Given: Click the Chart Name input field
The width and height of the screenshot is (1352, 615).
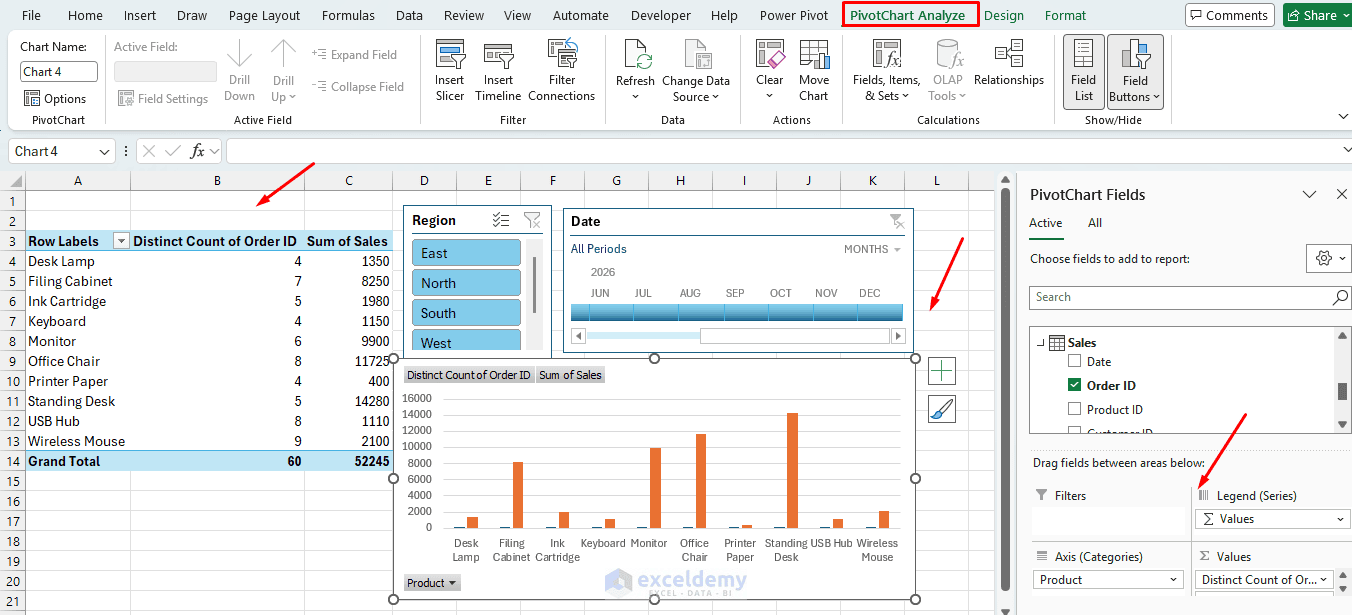Looking at the screenshot, I should (59, 71).
